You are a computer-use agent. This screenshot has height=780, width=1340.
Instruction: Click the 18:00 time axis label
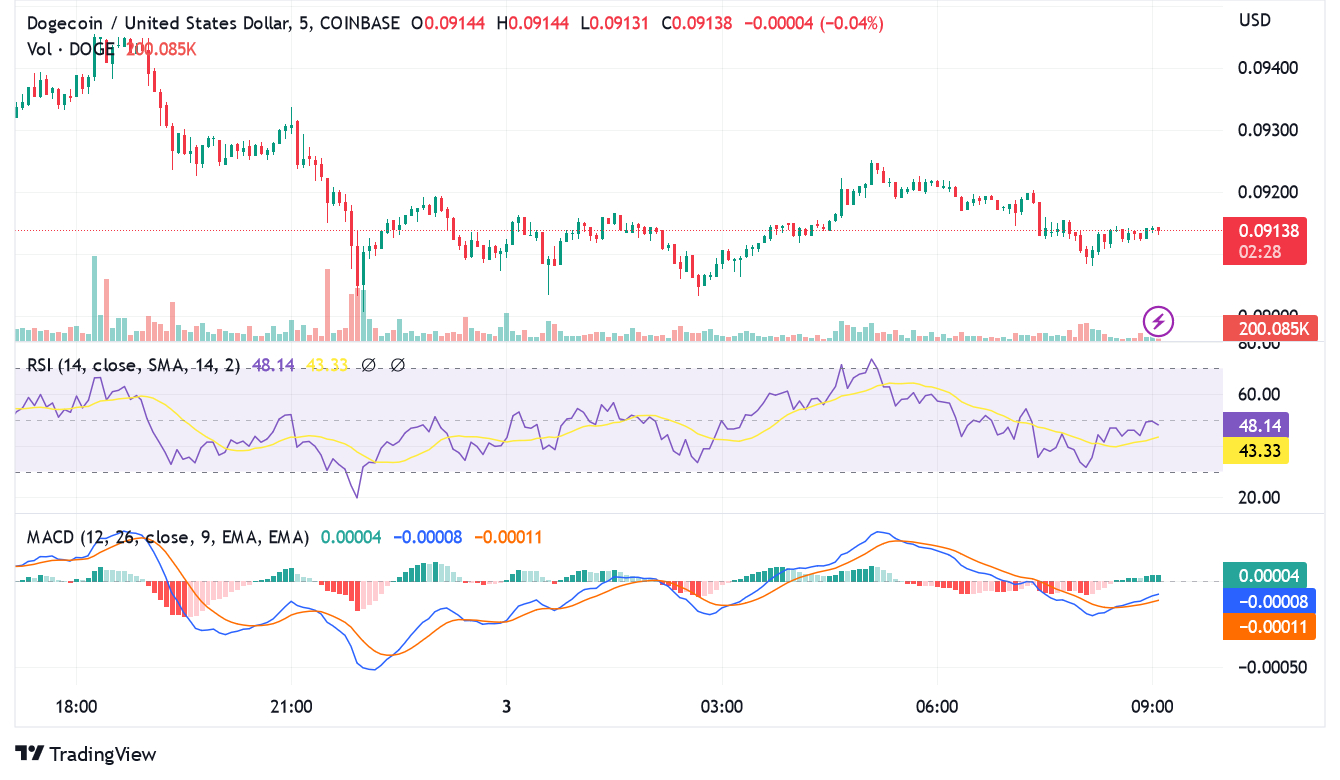click(76, 707)
